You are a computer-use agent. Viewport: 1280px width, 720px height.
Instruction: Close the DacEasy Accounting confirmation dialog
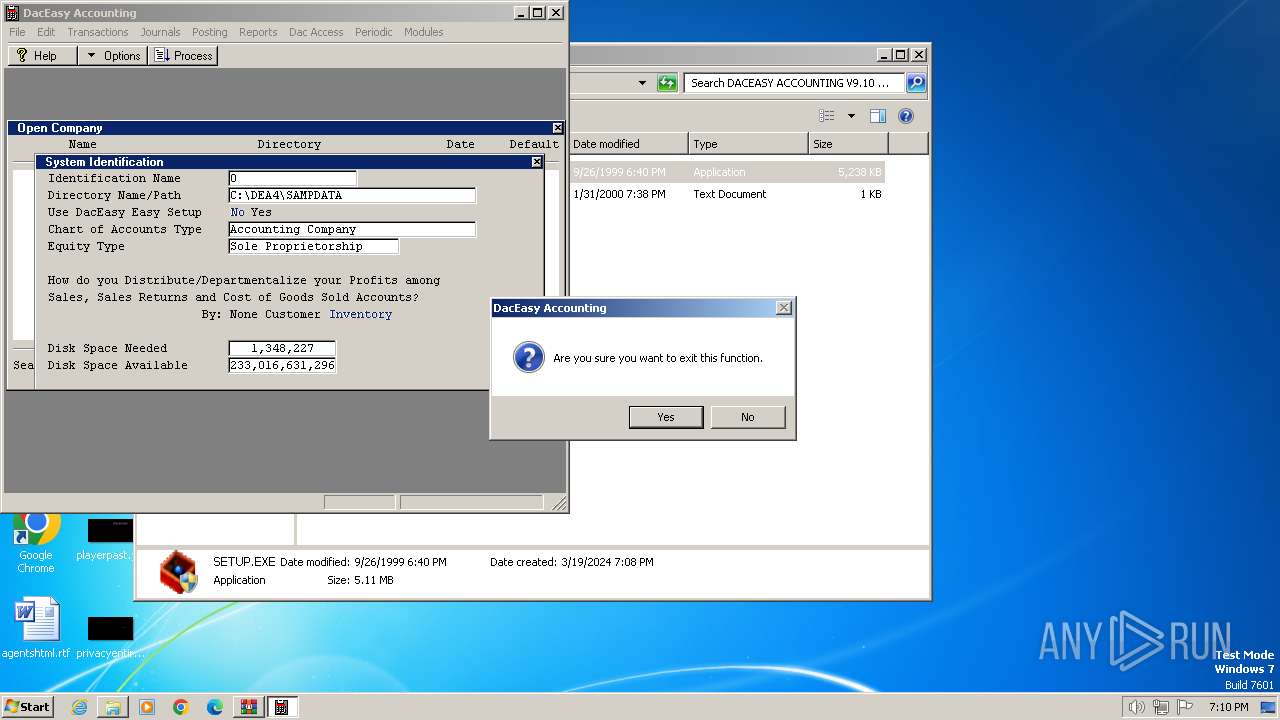784,308
